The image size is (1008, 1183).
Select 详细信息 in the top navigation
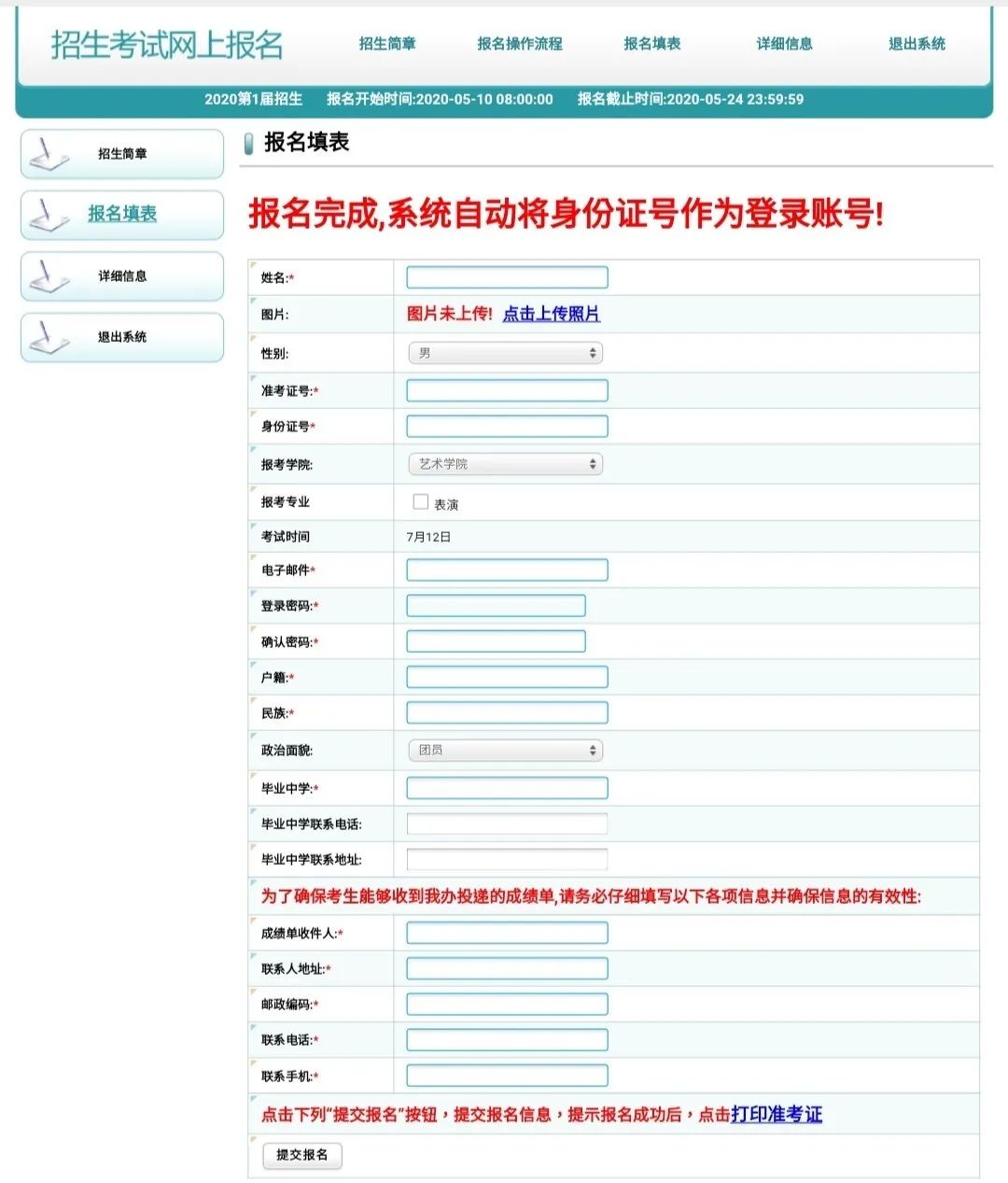click(784, 44)
